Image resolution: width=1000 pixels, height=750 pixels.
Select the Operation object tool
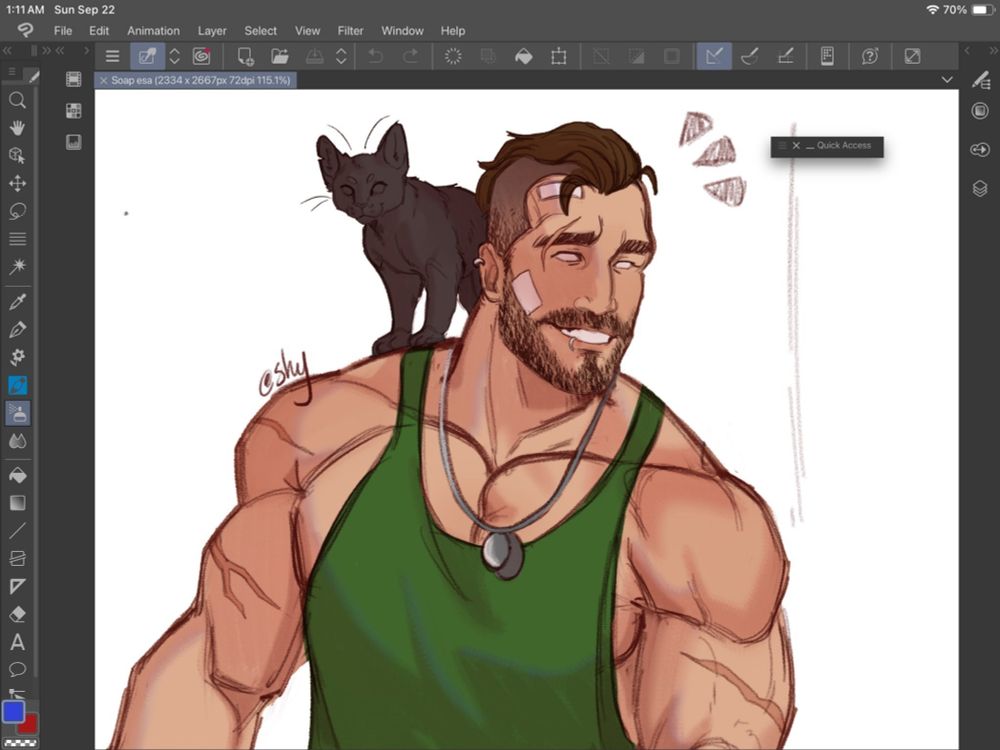click(17, 156)
